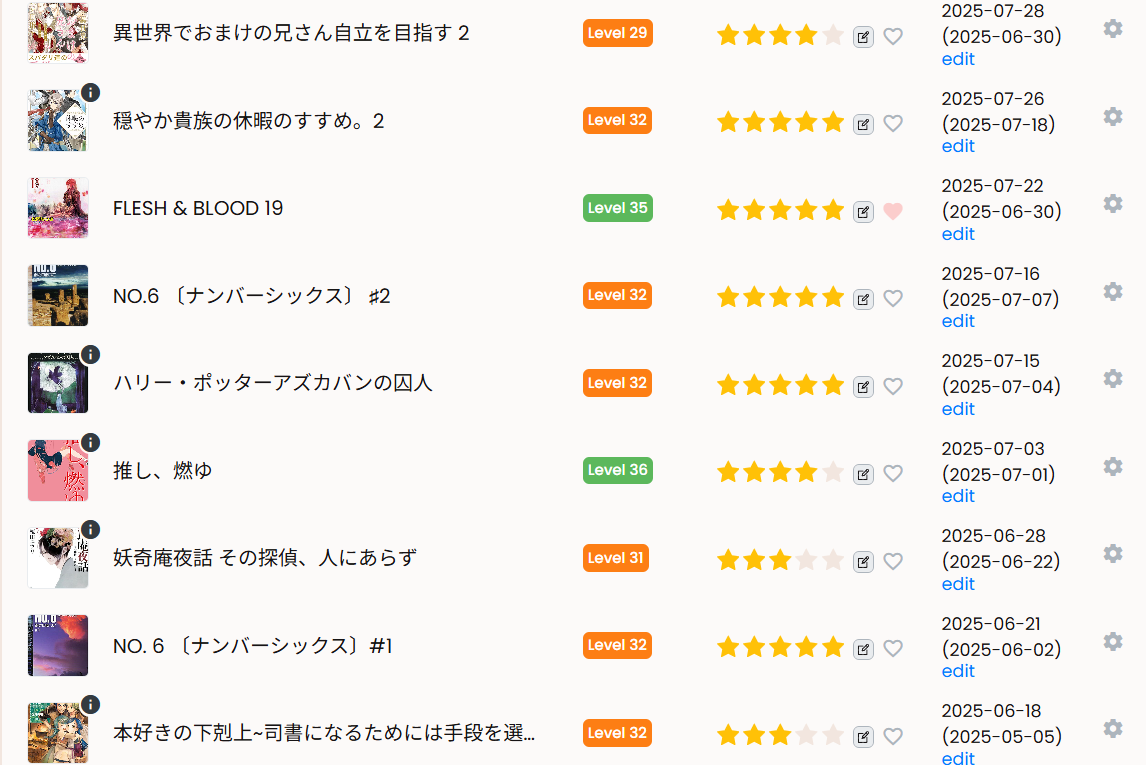Favorite 穏やか貴族の休暇のすすめ。2 with the heart
1146x765 pixels.
point(893,124)
